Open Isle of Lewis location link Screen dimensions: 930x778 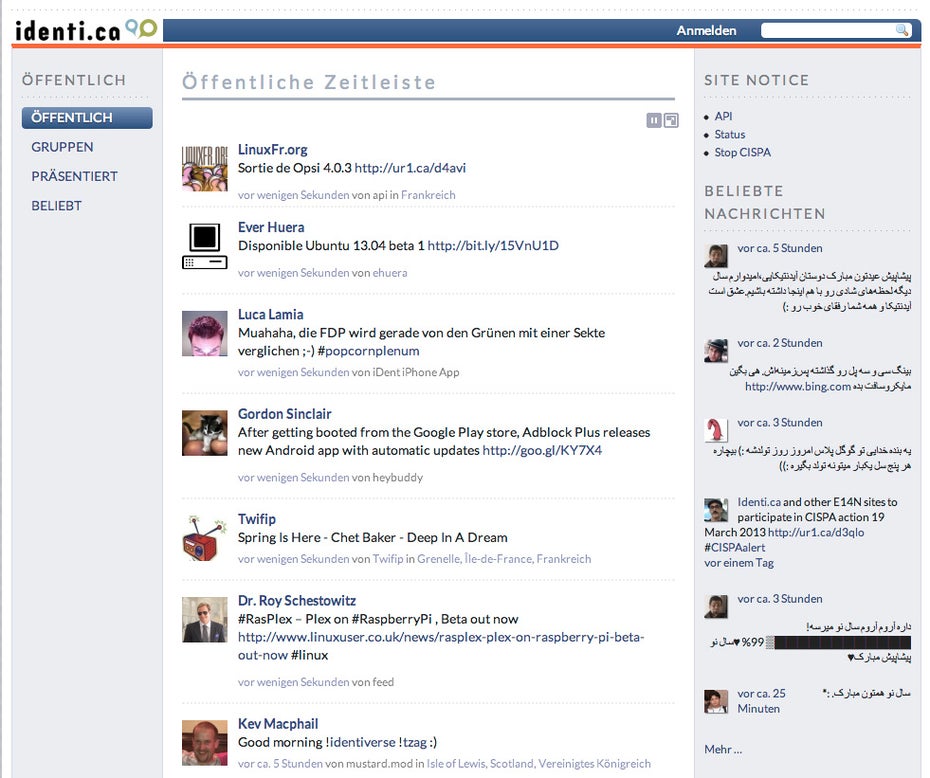click(539, 763)
